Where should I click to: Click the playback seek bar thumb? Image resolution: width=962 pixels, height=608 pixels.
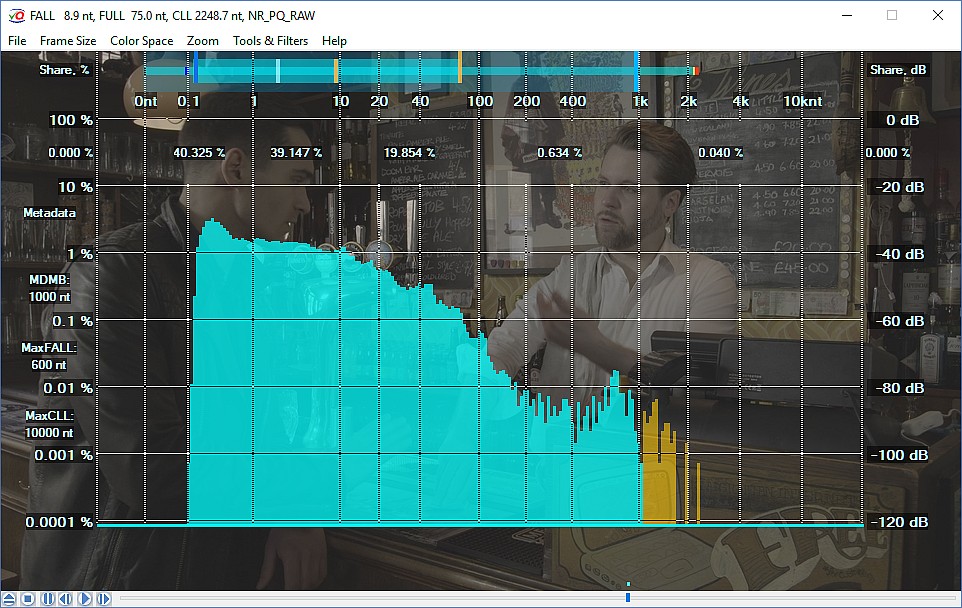[x=627, y=598]
